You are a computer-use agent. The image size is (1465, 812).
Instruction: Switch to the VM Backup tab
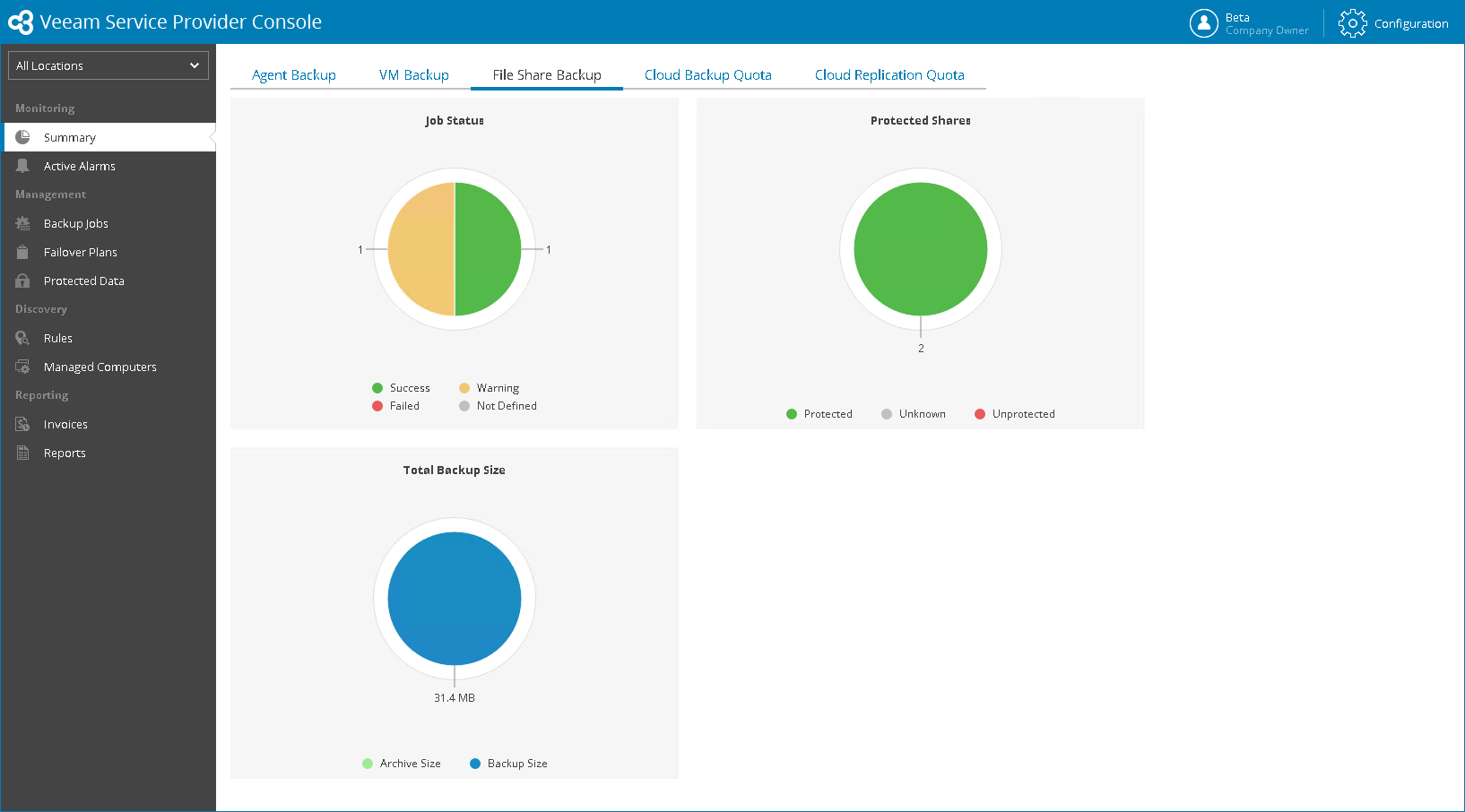click(414, 75)
